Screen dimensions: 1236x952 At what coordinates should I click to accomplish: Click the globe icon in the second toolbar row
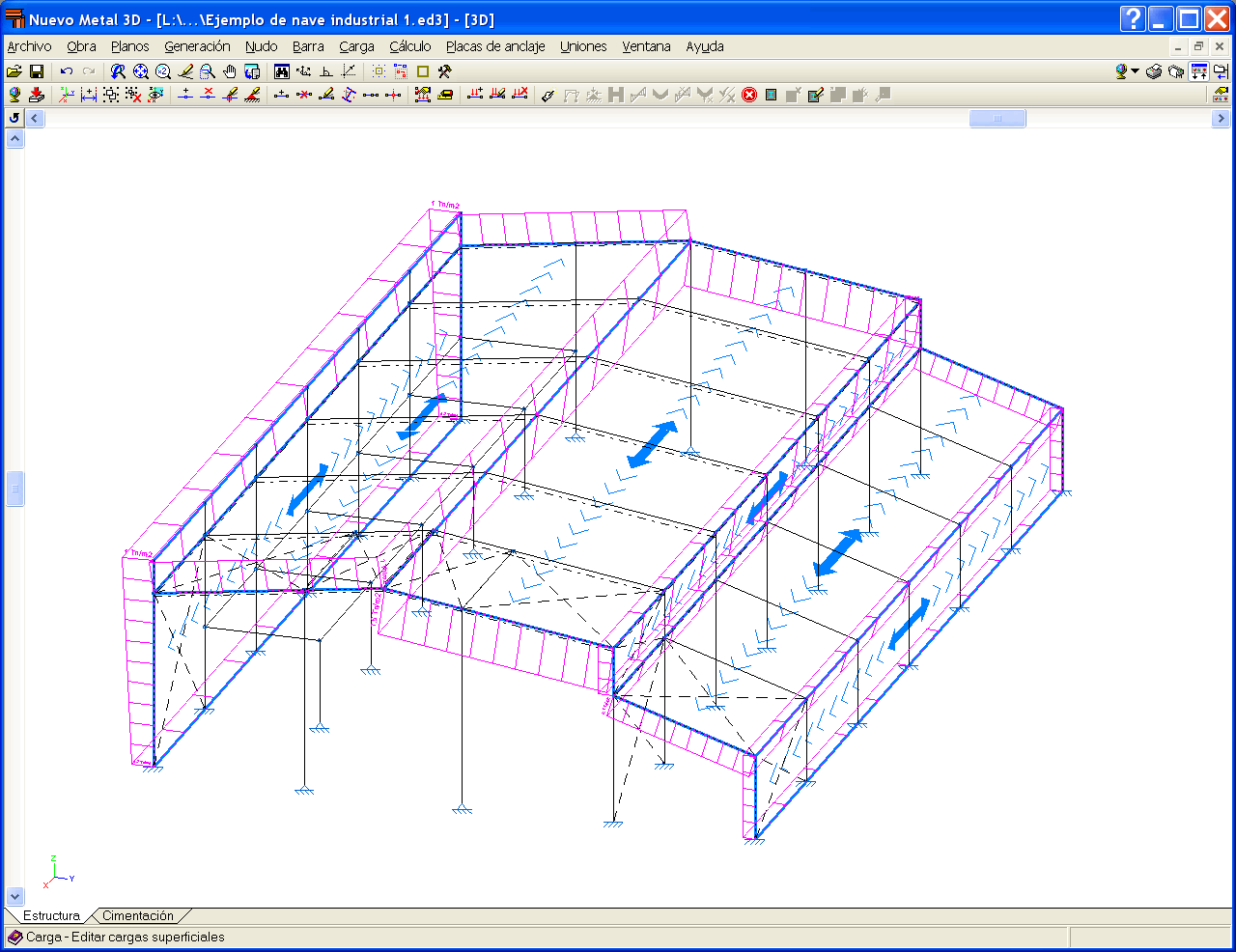14,95
